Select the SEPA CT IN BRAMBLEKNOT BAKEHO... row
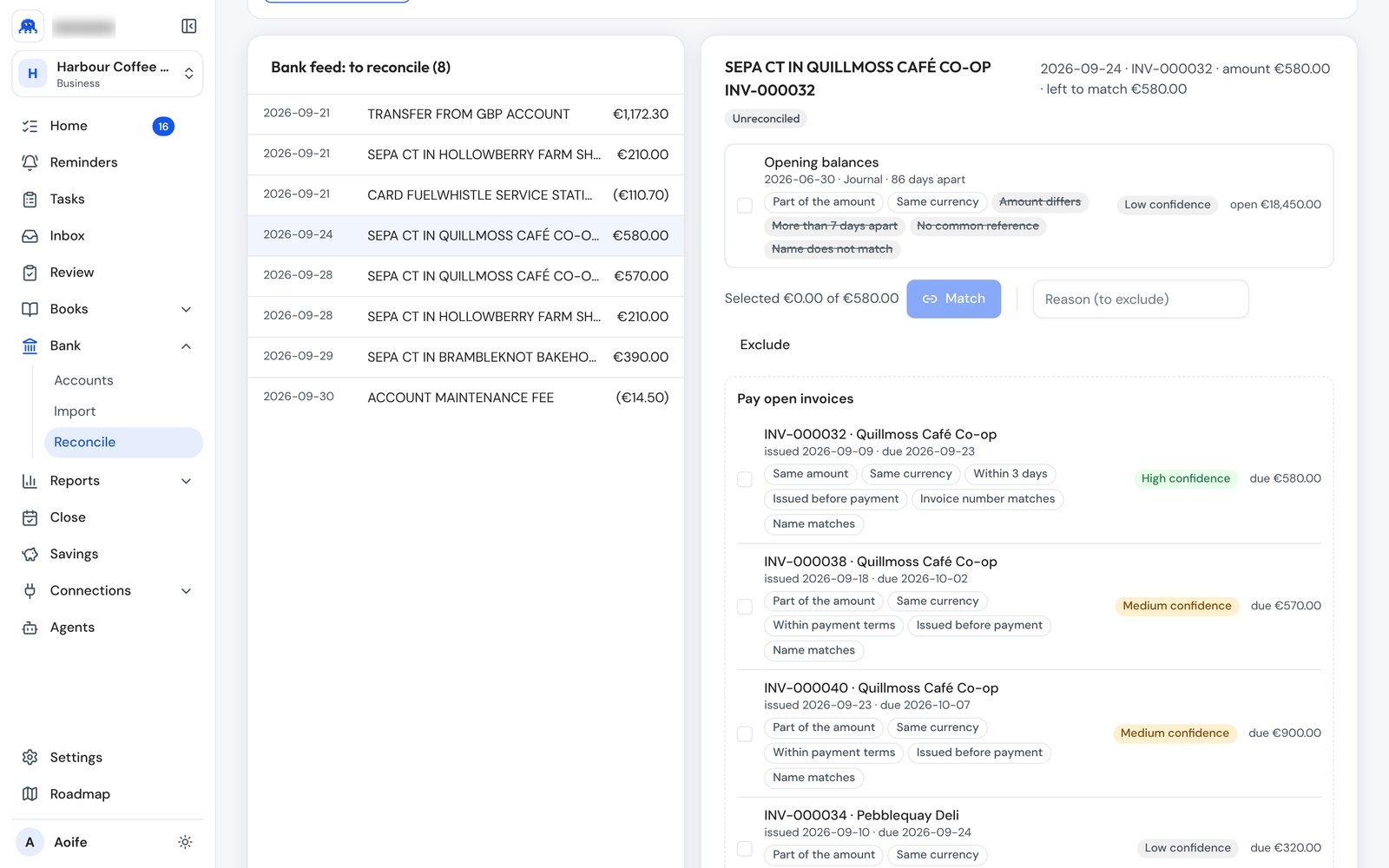The image size is (1389, 868). click(466, 357)
